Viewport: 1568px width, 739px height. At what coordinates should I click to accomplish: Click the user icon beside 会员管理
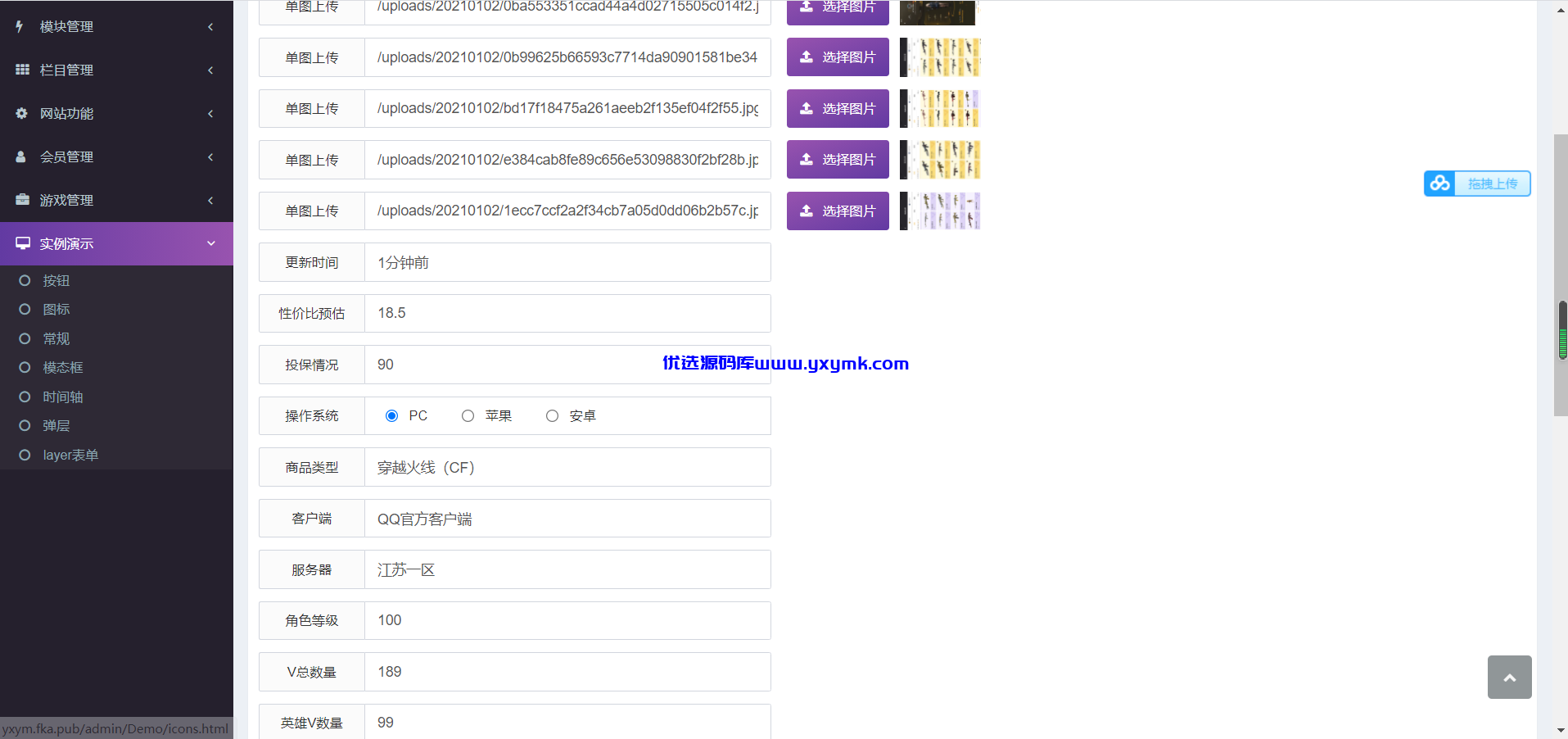(21, 156)
